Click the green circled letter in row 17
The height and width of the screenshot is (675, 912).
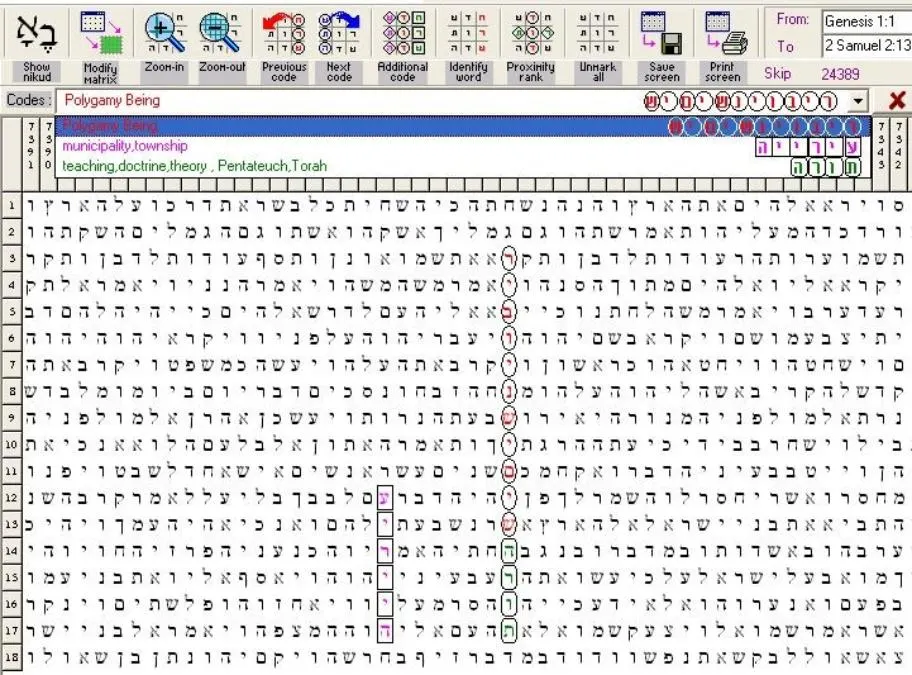pos(508,631)
